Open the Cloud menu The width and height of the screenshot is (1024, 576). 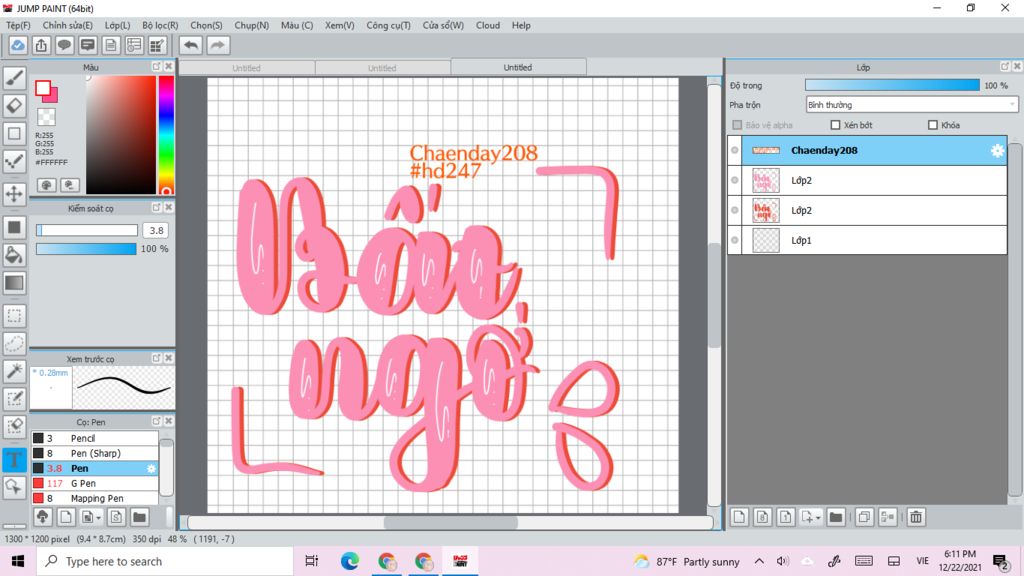pos(488,25)
